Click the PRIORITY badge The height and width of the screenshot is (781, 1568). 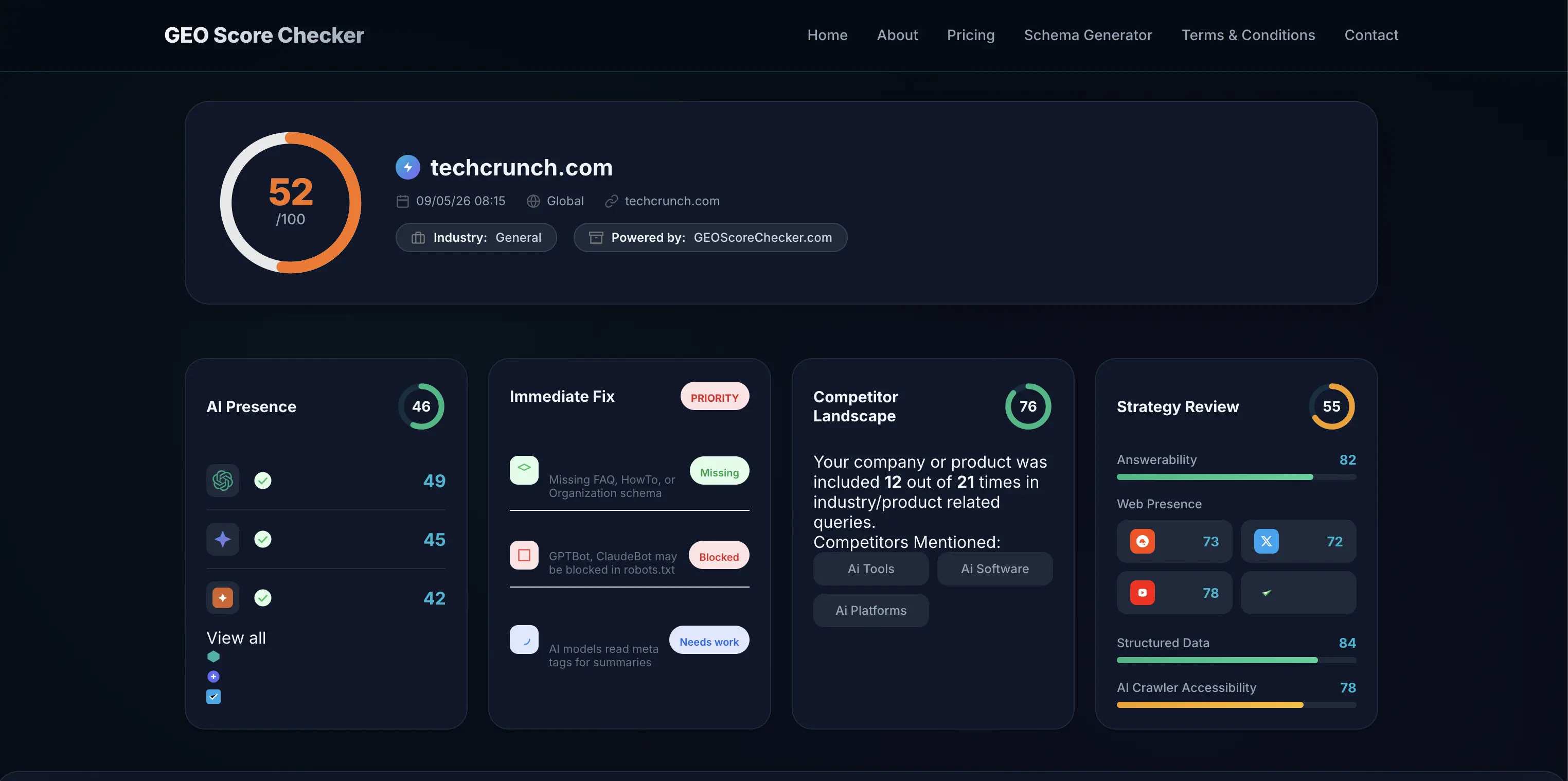715,397
